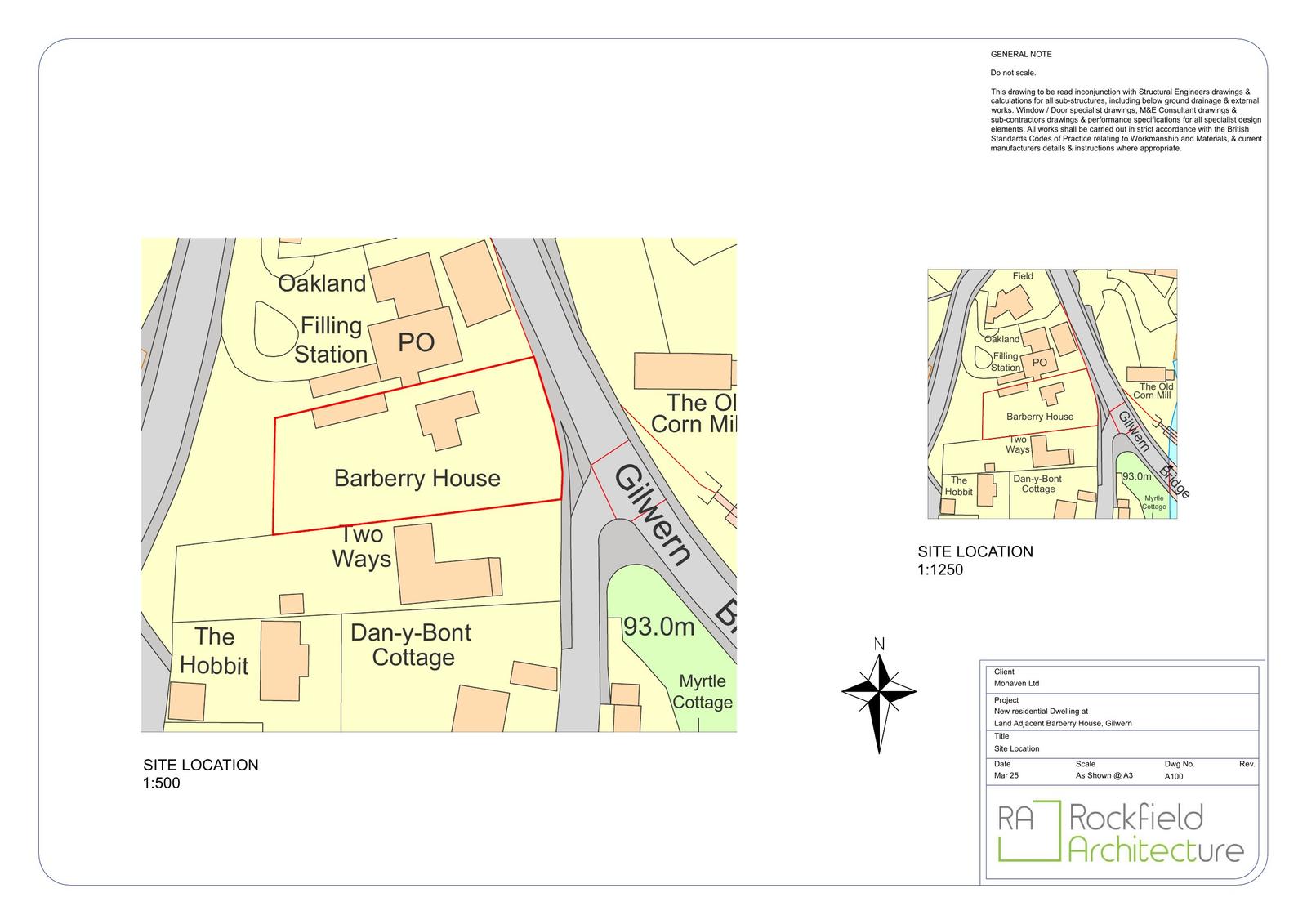
Task: Select the Mar 25 date value
Action: tap(1006, 776)
